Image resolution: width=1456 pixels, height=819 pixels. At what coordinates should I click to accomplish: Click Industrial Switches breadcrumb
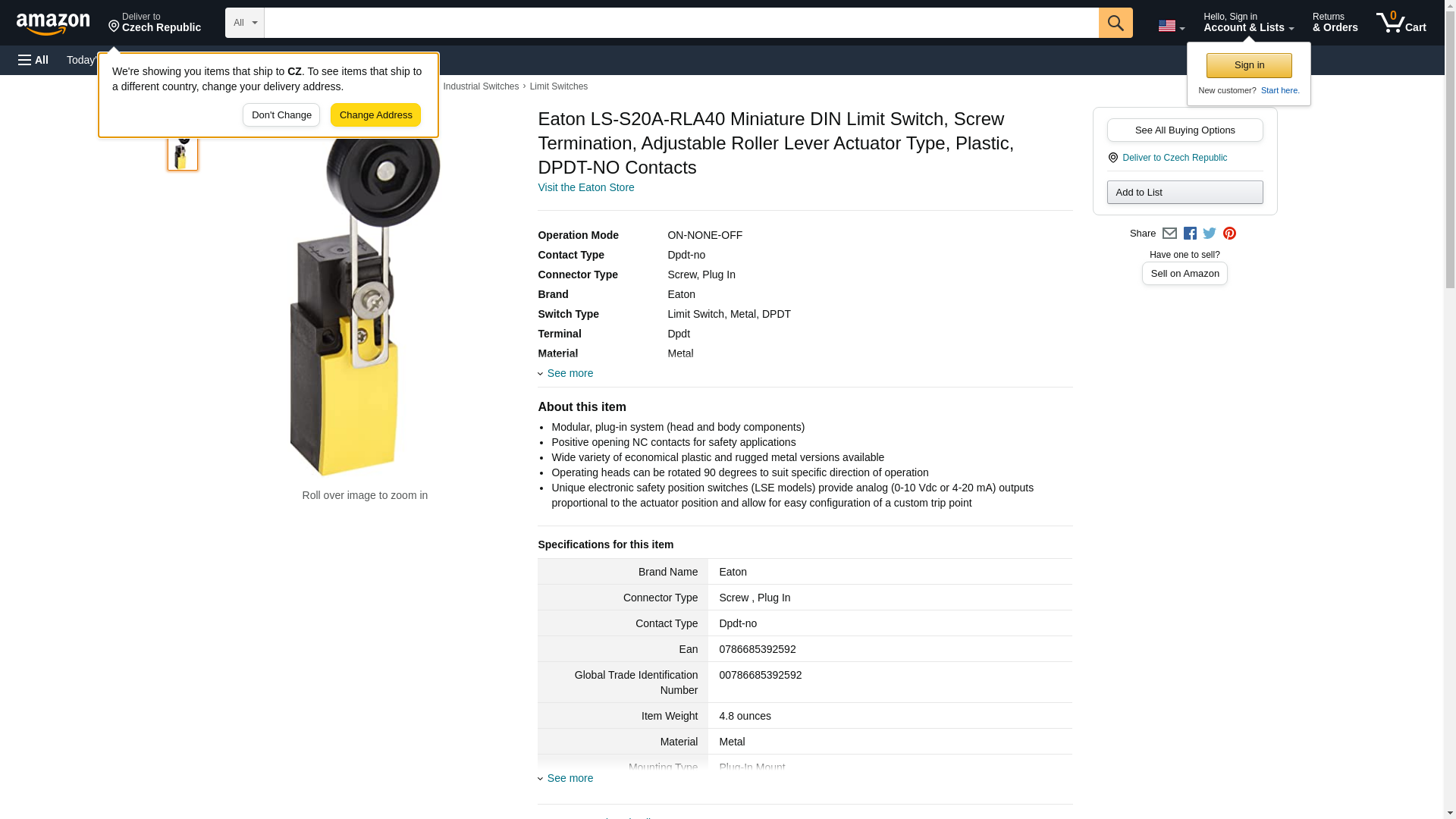(x=481, y=86)
